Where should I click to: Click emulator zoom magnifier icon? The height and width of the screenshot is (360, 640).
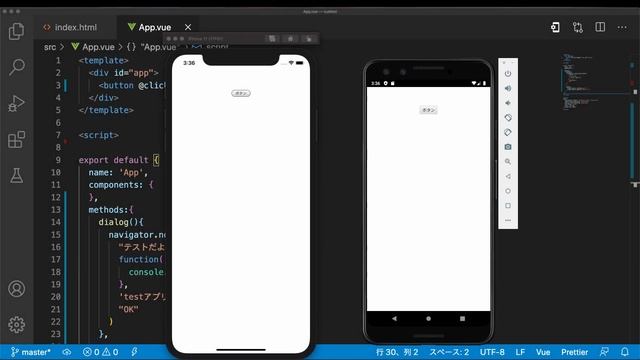tap(508, 162)
